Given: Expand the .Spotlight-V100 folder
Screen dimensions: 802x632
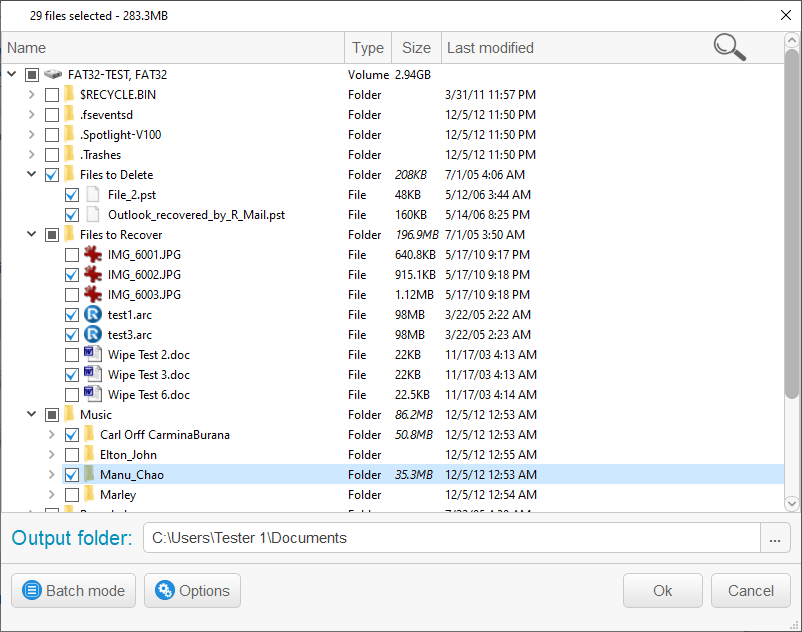Looking at the screenshot, I should [32, 135].
